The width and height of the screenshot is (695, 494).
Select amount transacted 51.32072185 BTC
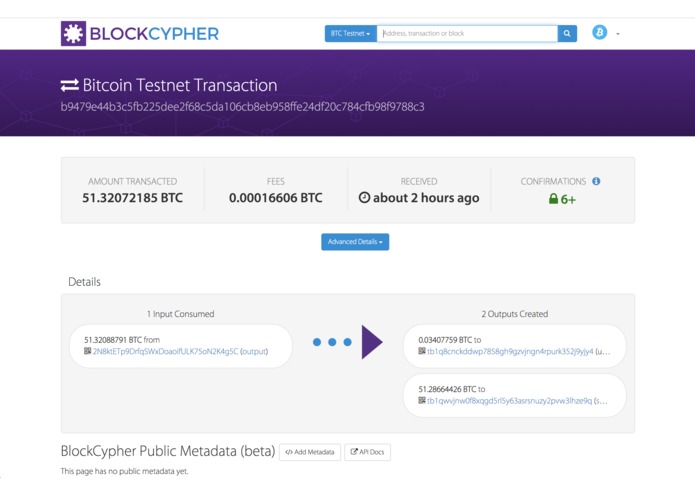(x=133, y=198)
